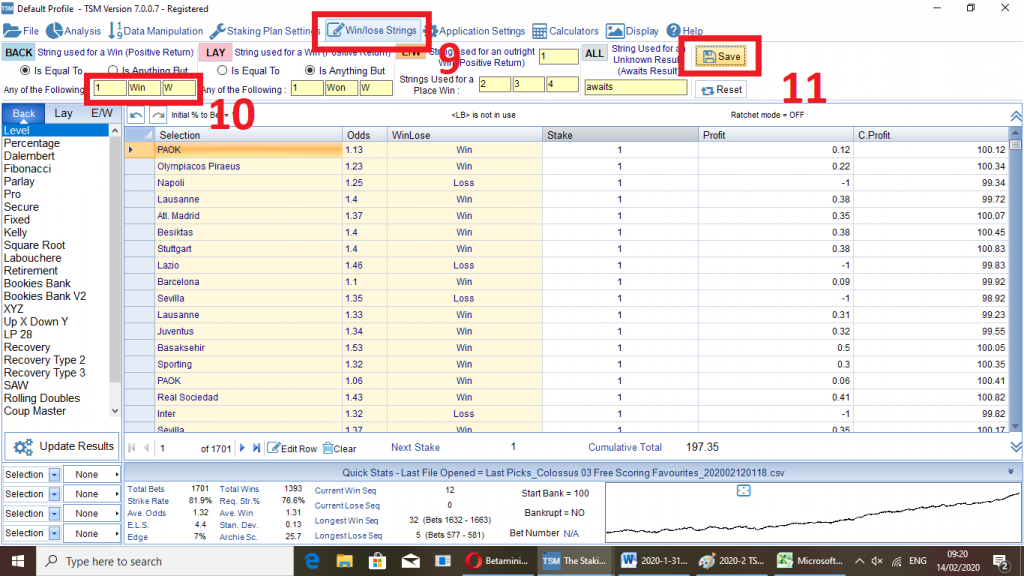
Task: Click Edit Row in grid navigator
Action: point(293,448)
